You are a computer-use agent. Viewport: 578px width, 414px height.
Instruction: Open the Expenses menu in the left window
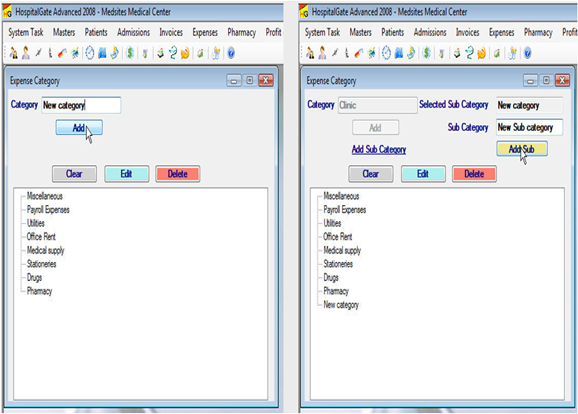click(x=205, y=32)
